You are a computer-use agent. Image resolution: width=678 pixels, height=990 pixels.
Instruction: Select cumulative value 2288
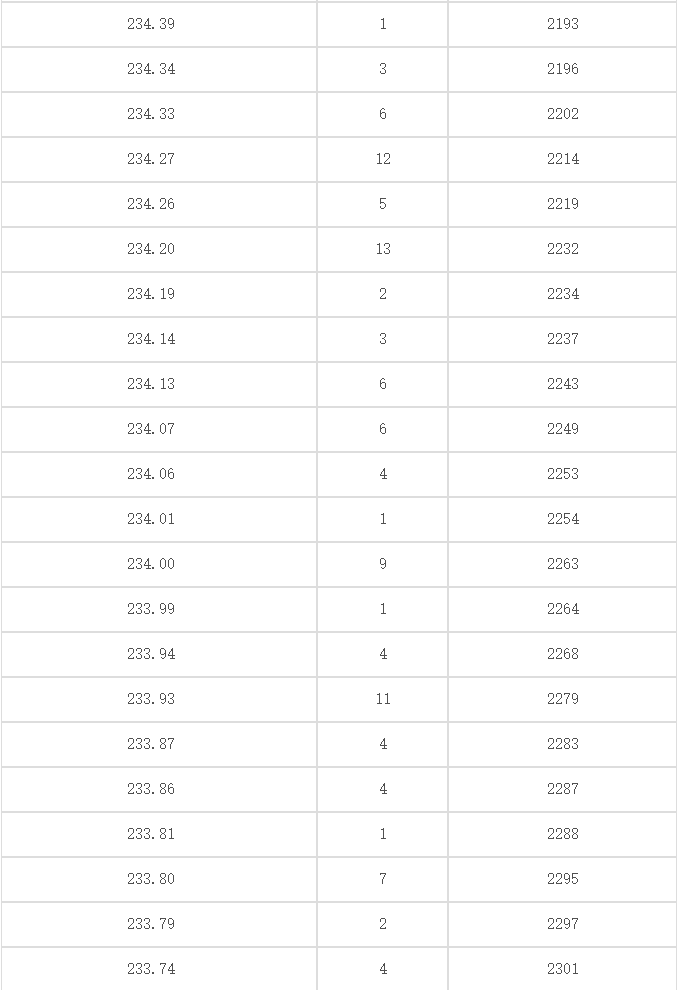coord(562,834)
